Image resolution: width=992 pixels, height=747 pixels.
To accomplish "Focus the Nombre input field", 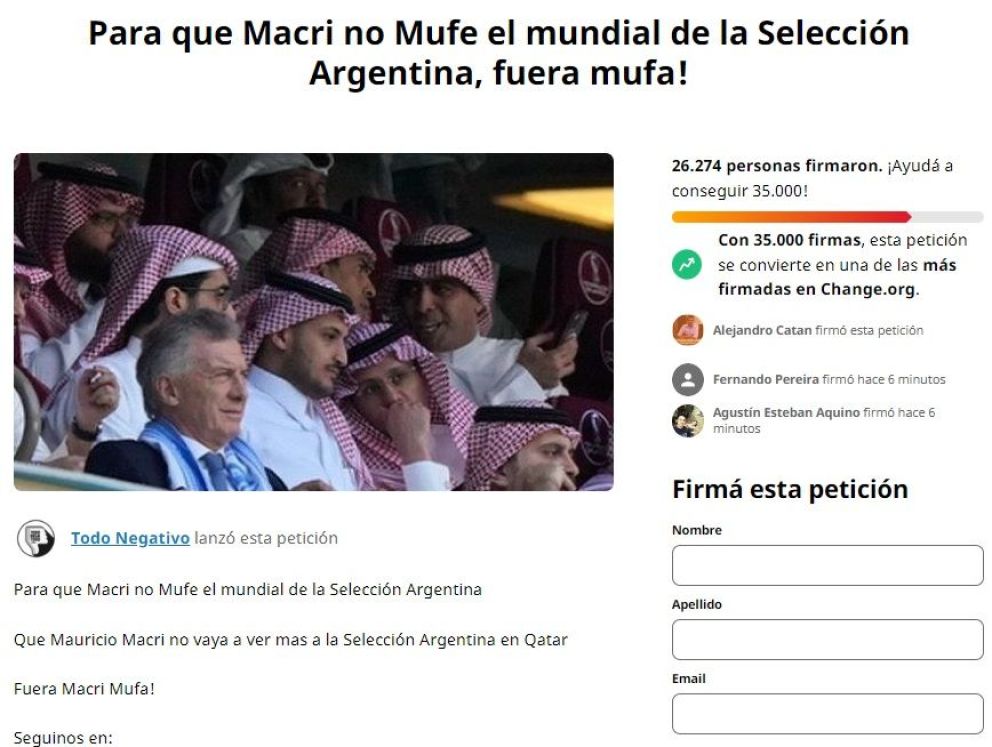I will click(x=828, y=565).
